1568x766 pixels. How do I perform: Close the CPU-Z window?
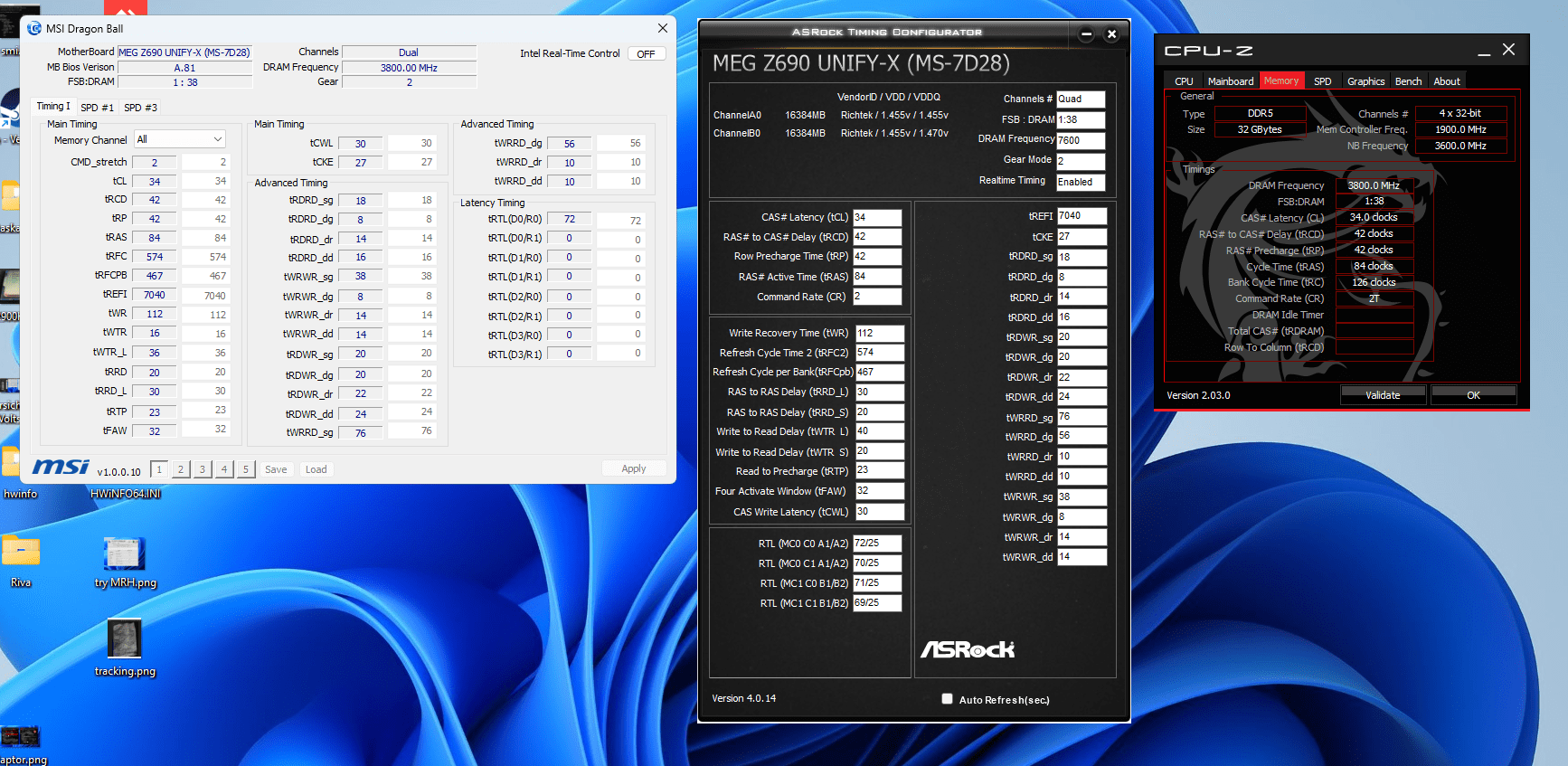point(1508,50)
